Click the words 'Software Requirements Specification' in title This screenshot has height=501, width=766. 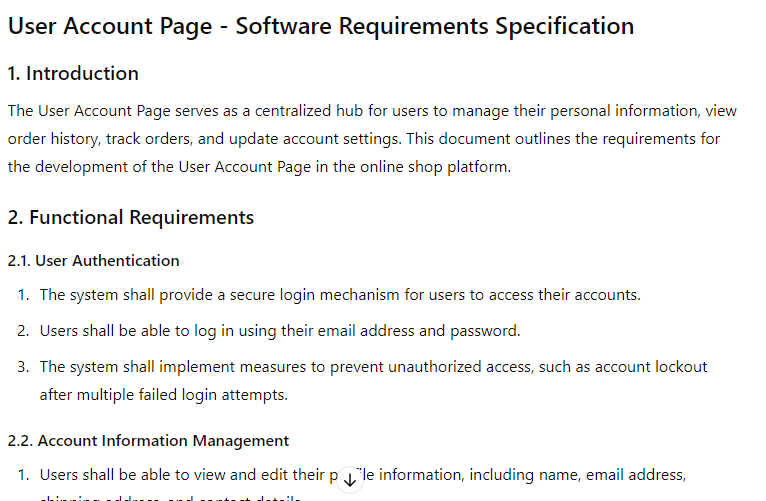(x=435, y=26)
